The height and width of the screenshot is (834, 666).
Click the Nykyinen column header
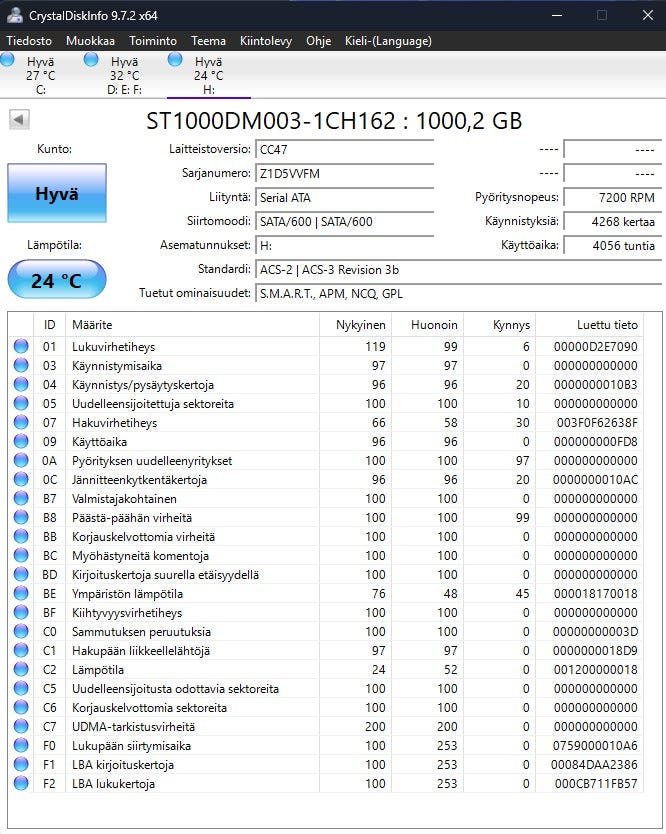[x=355, y=324]
